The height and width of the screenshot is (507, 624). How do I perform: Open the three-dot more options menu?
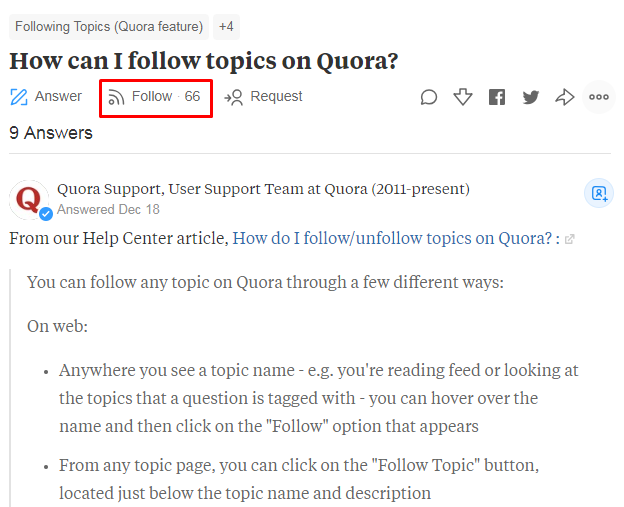coord(599,97)
